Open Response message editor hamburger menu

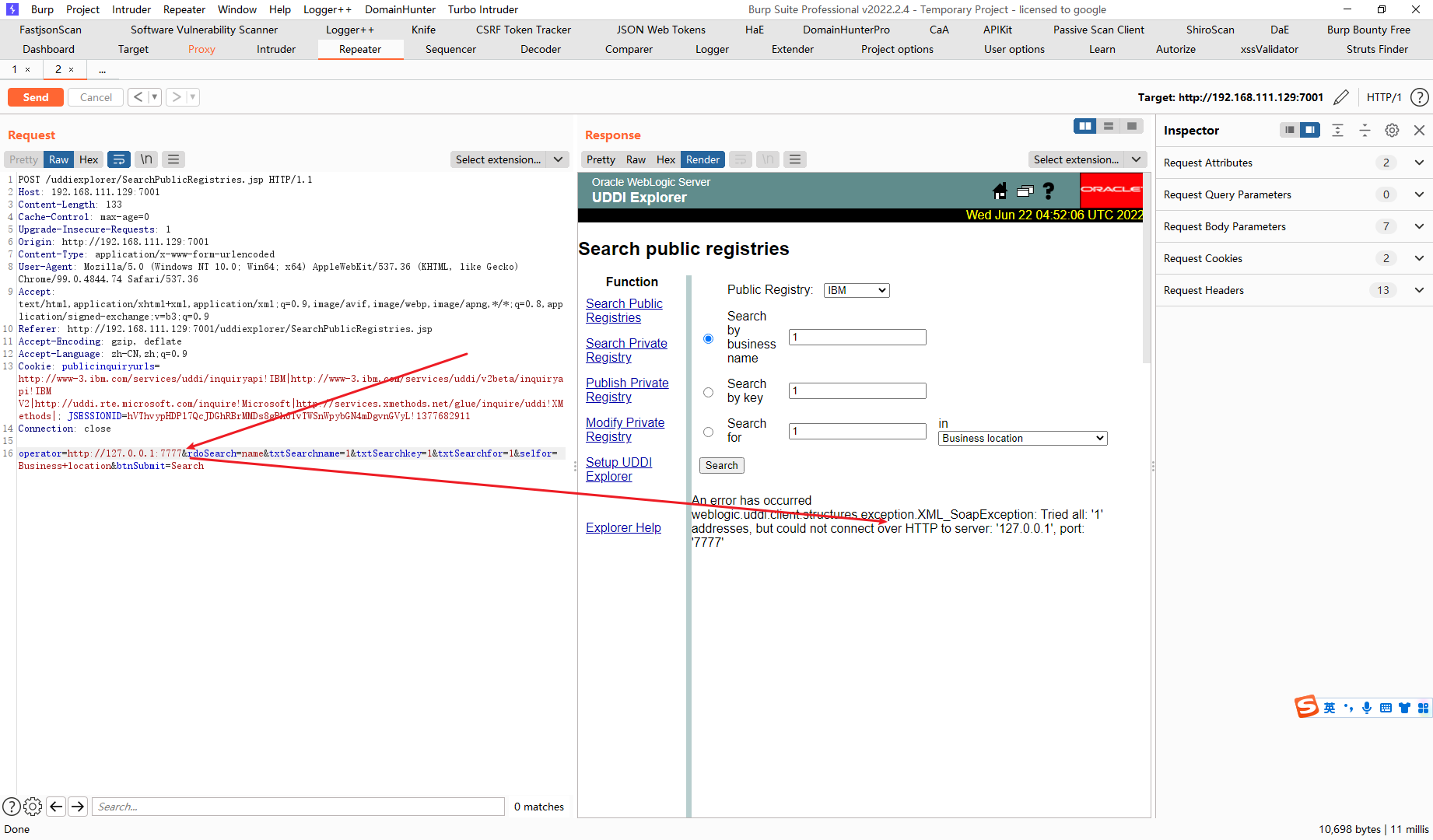coord(795,159)
